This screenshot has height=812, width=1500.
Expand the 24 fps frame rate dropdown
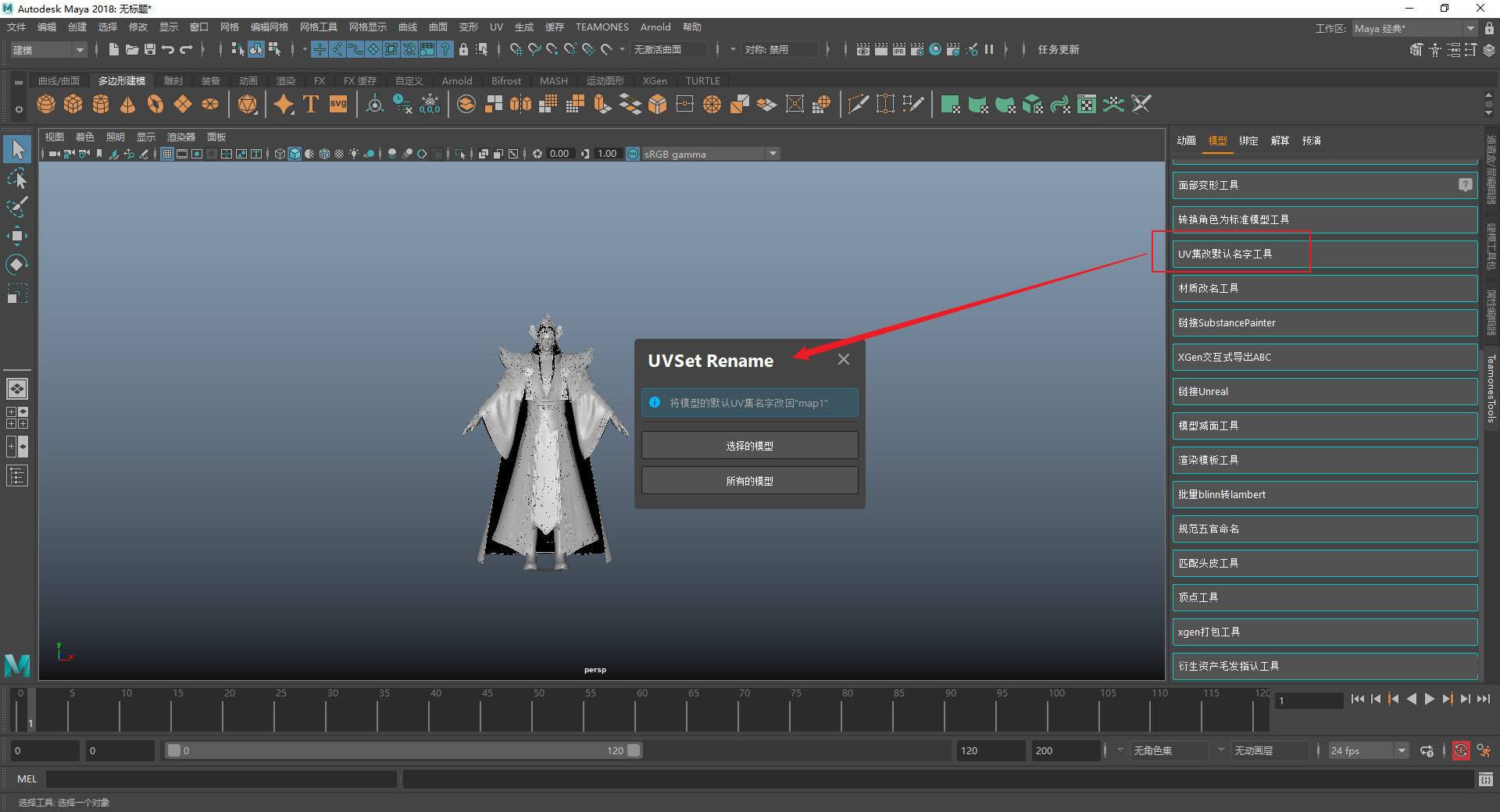pyautogui.click(x=1402, y=751)
